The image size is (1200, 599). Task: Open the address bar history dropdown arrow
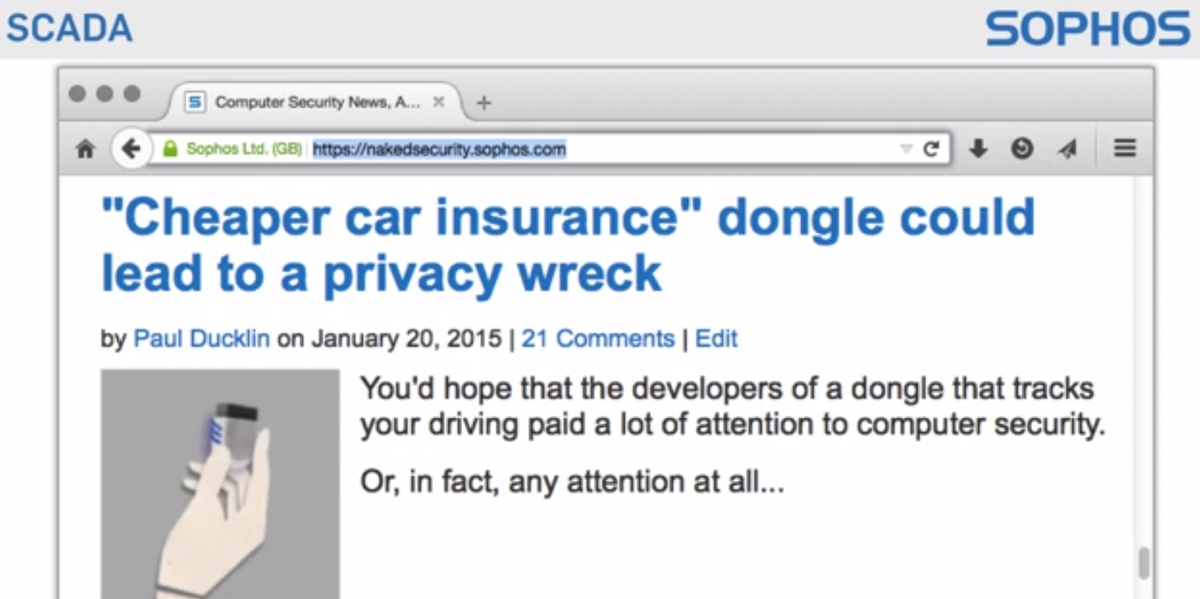(906, 149)
